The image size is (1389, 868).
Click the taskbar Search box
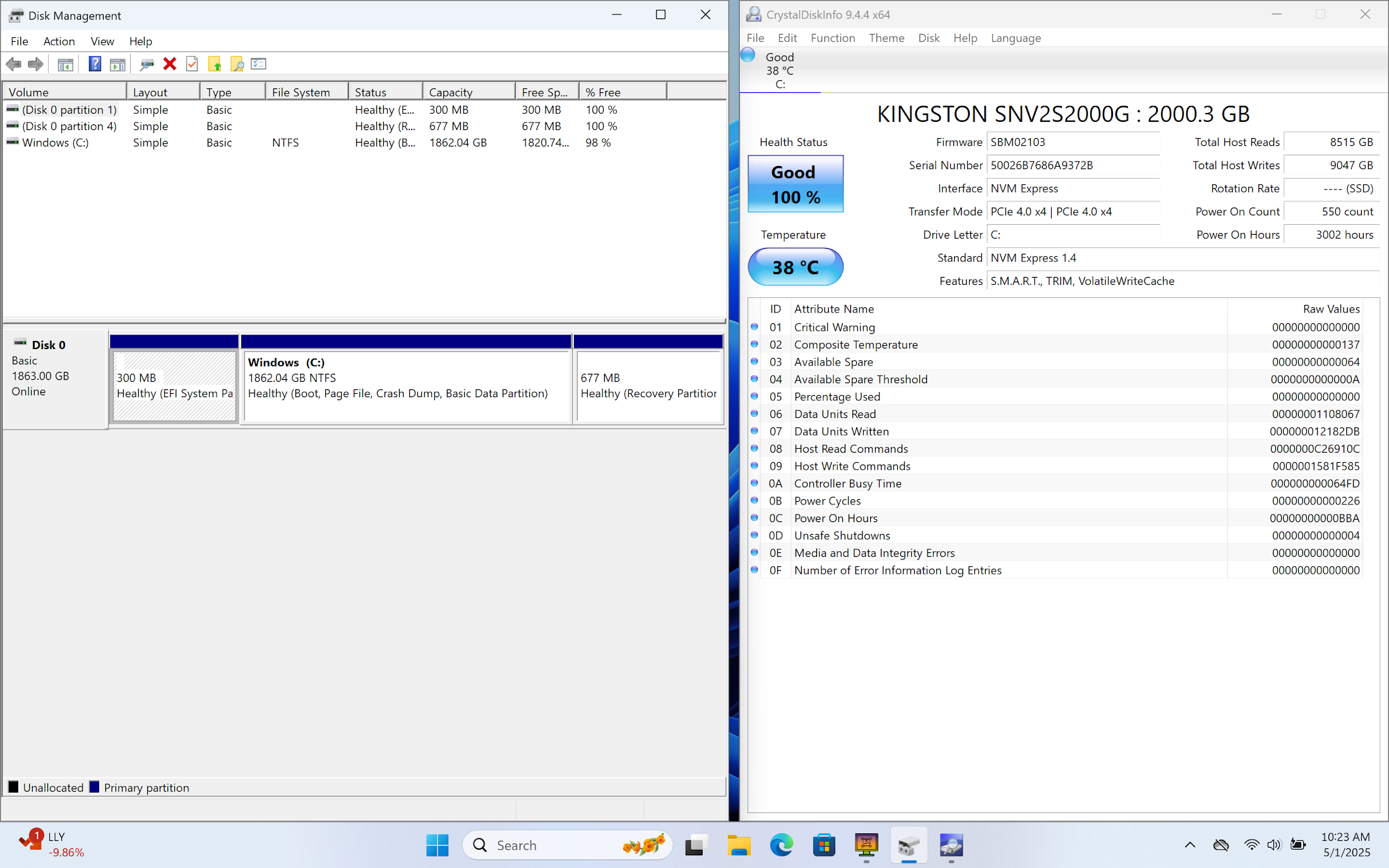(x=567, y=845)
